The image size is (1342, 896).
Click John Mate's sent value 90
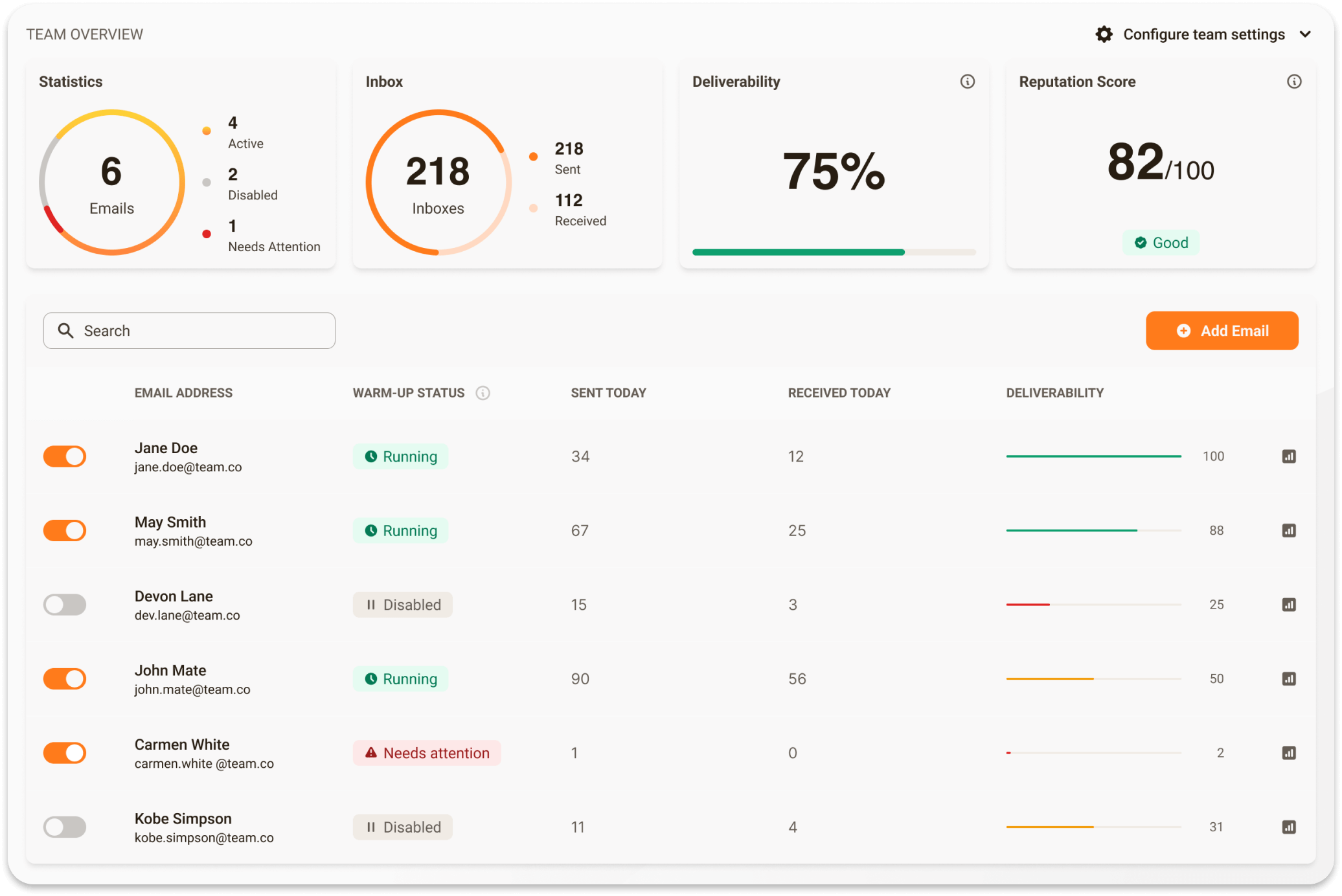(580, 678)
